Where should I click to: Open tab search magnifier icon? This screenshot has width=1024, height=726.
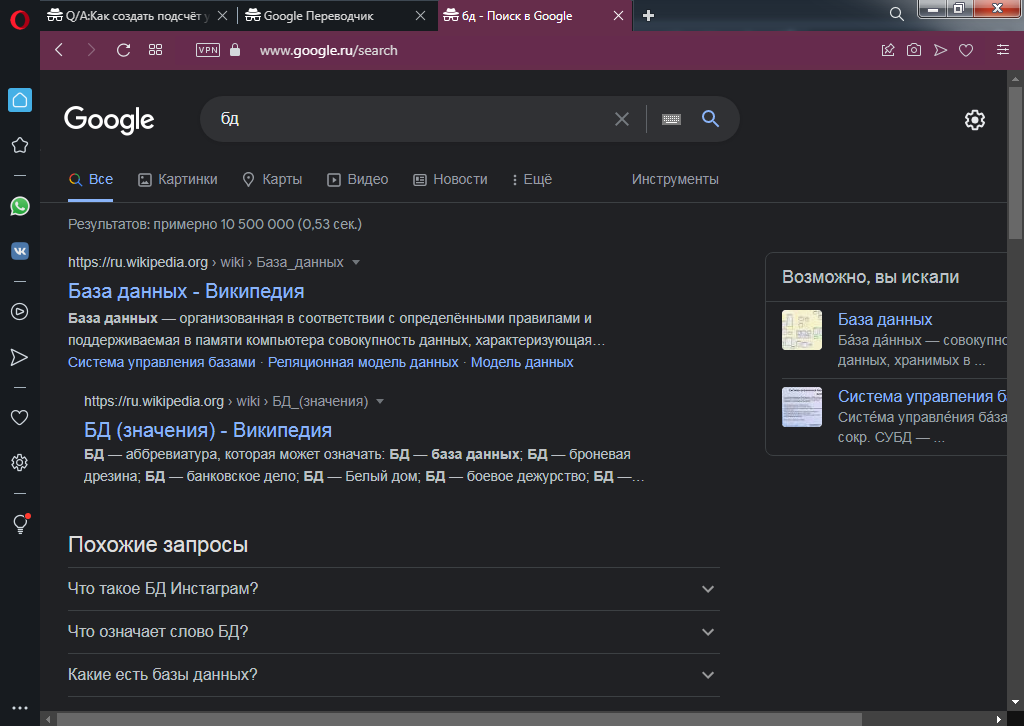coord(897,14)
